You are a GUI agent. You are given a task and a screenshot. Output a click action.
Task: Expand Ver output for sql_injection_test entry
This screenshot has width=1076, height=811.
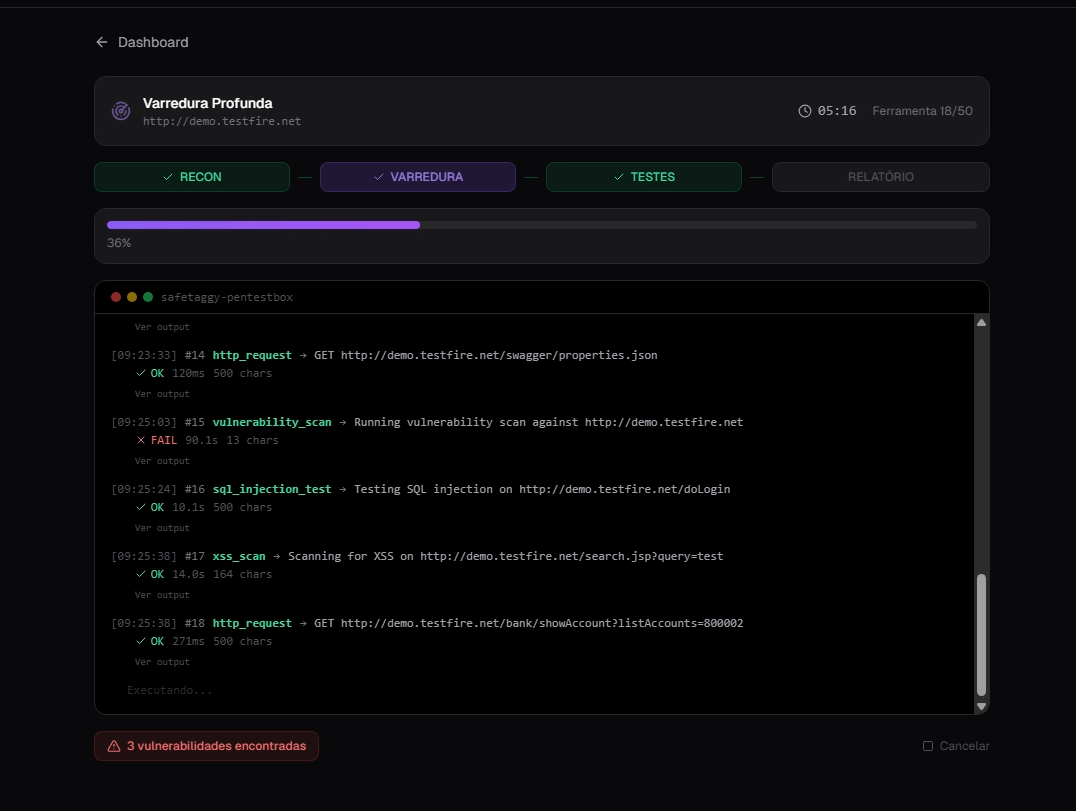[x=162, y=528]
